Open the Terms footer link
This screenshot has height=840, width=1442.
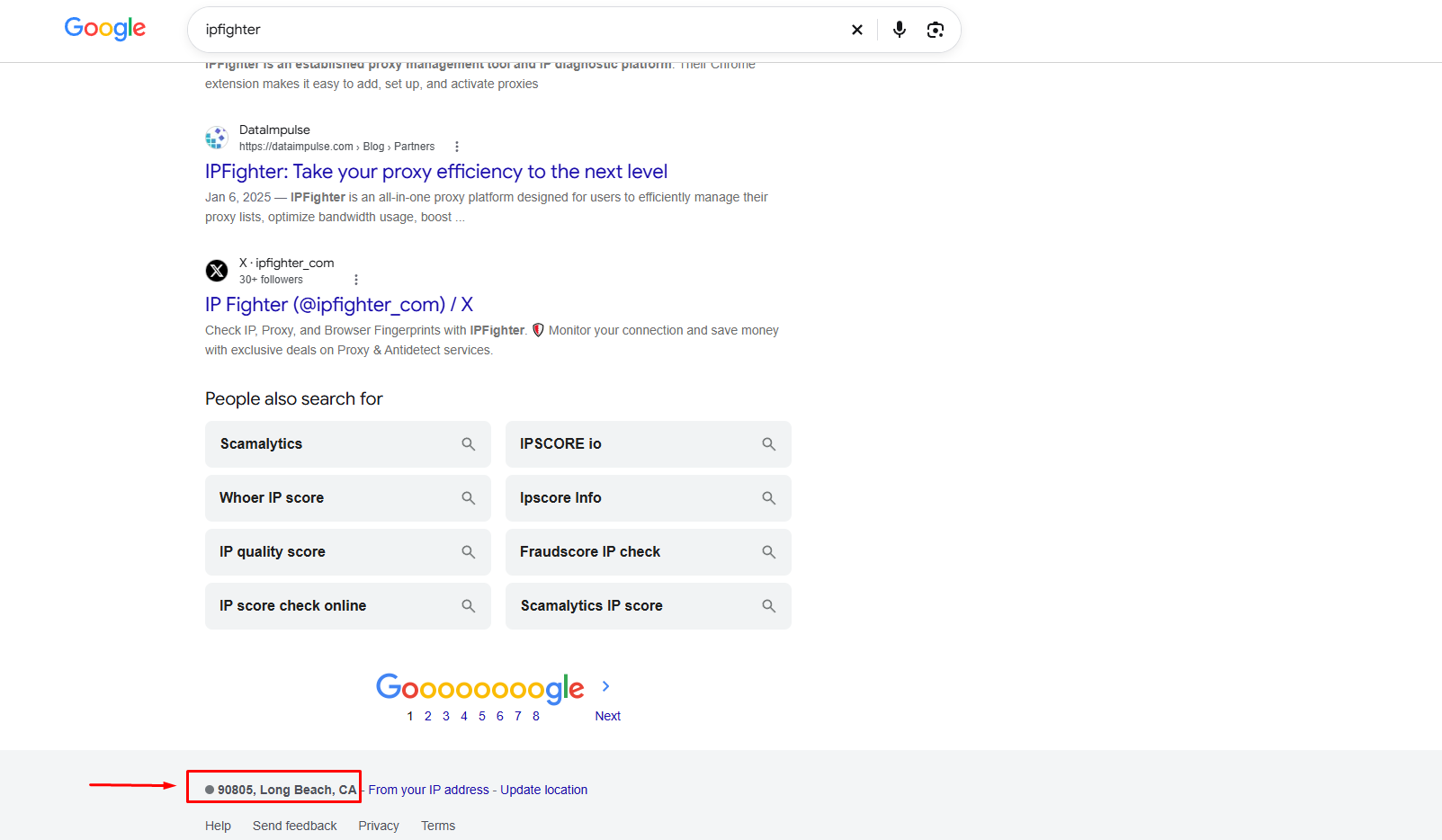(x=438, y=826)
